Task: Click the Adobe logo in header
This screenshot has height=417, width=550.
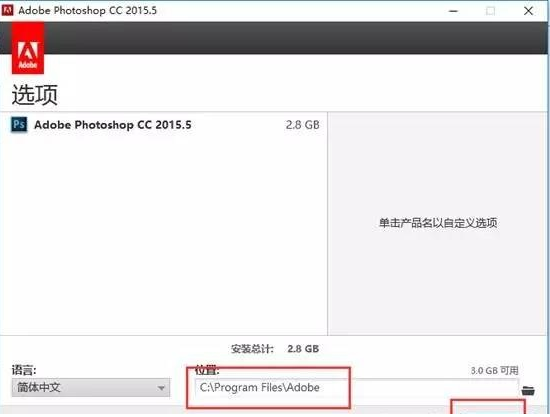Action: coord(28,48)
